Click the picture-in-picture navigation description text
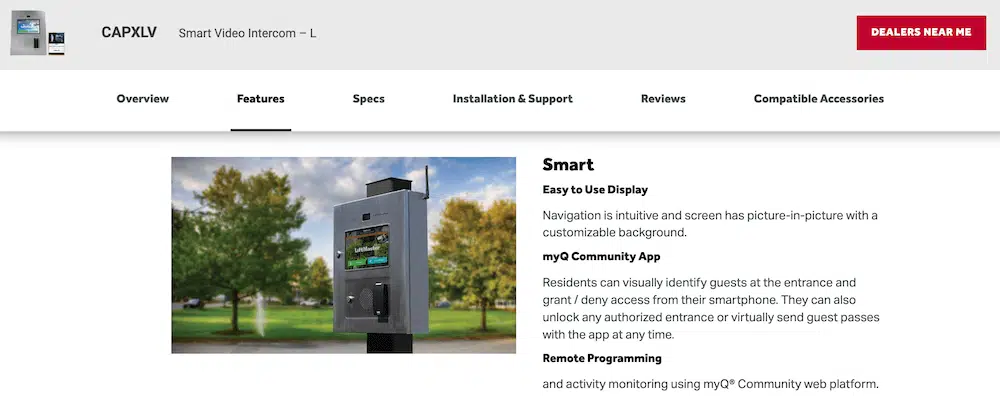Screen dimensions: 1000x396 click(710, 224)
